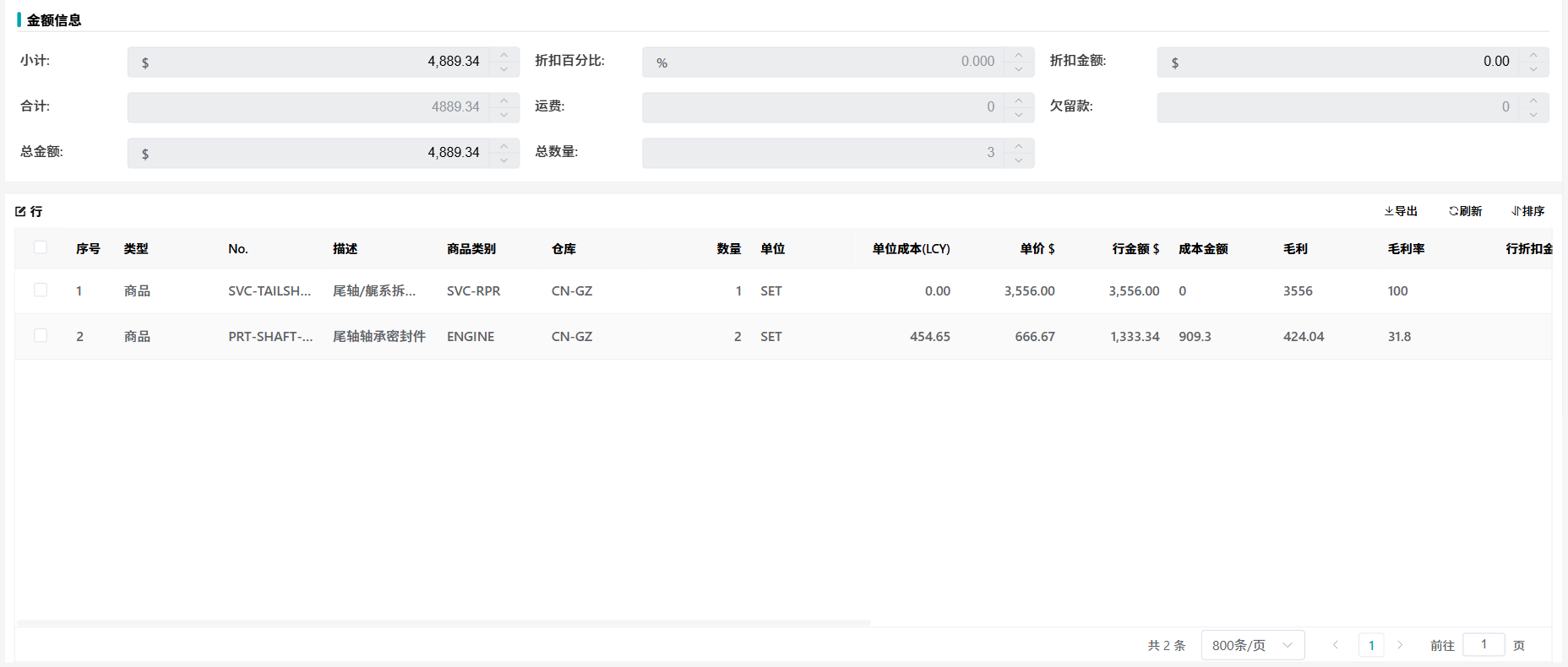1568x667 pixels.
Task: Click the 毛利率 column header
Action: point(1406,249)
